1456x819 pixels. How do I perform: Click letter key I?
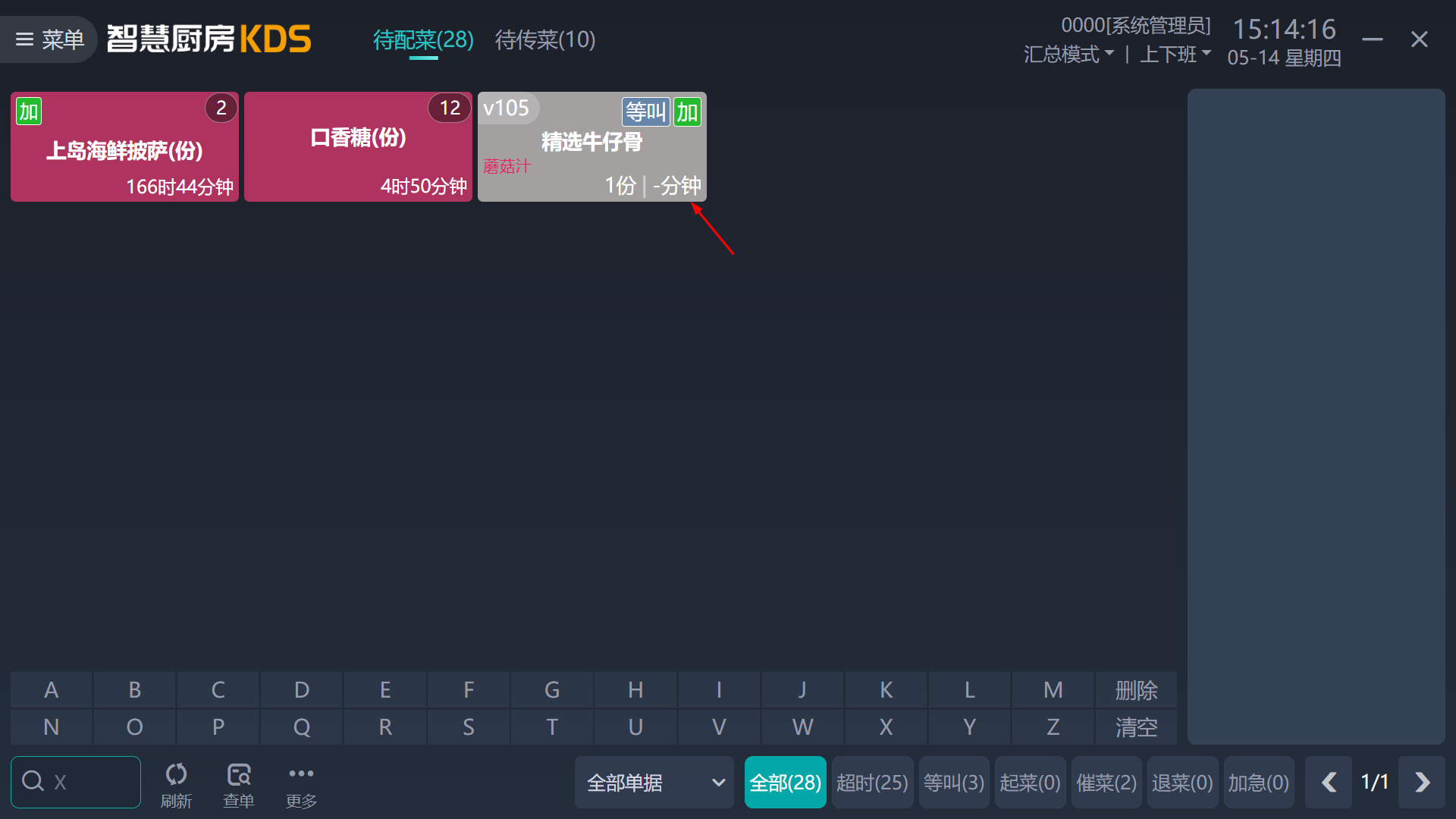719,690
